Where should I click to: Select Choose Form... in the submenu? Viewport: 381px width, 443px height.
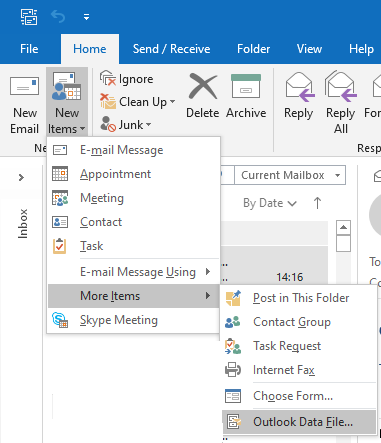click(299, 396)
